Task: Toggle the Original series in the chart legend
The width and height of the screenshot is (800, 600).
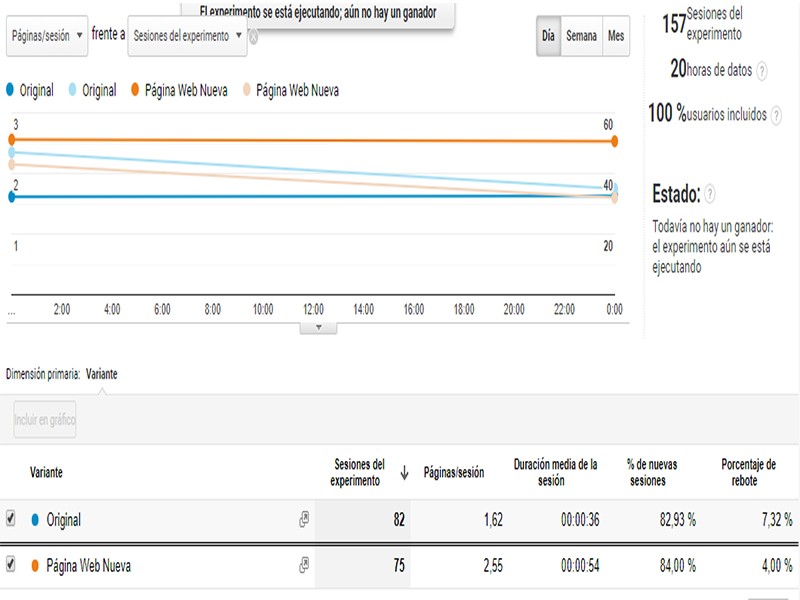Action: pyautogui.click(x=33, y=87)
